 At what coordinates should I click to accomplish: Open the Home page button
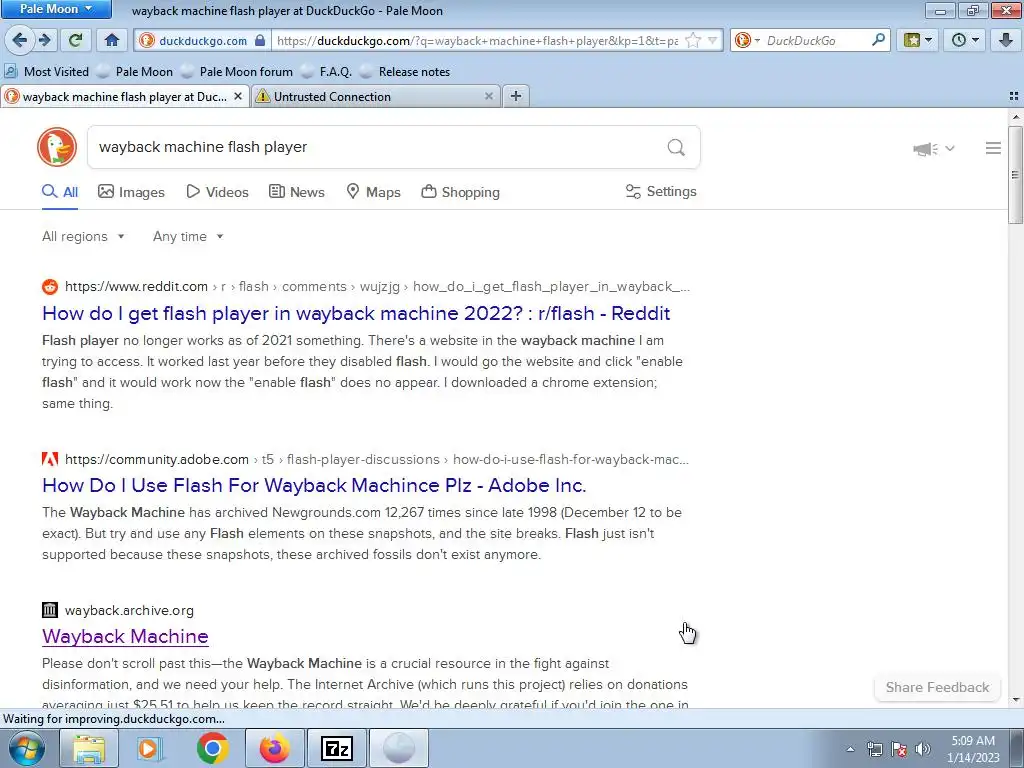coord(112,40)
